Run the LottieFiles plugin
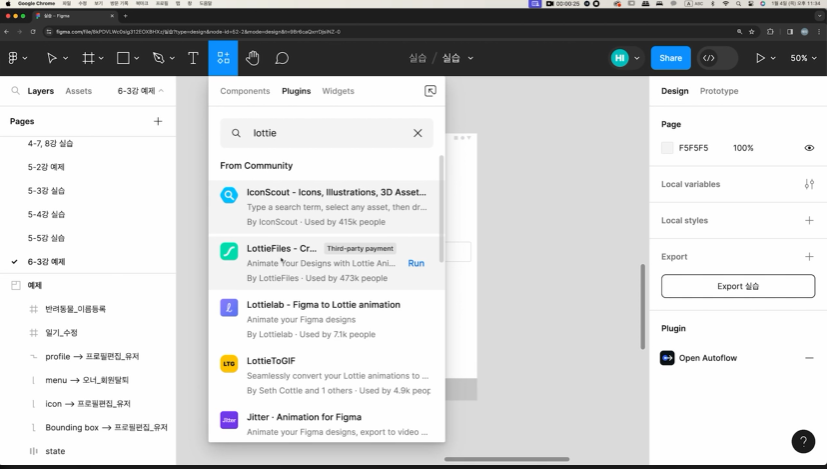The height and width of the screenshot is (469, 827). [416, 263]
